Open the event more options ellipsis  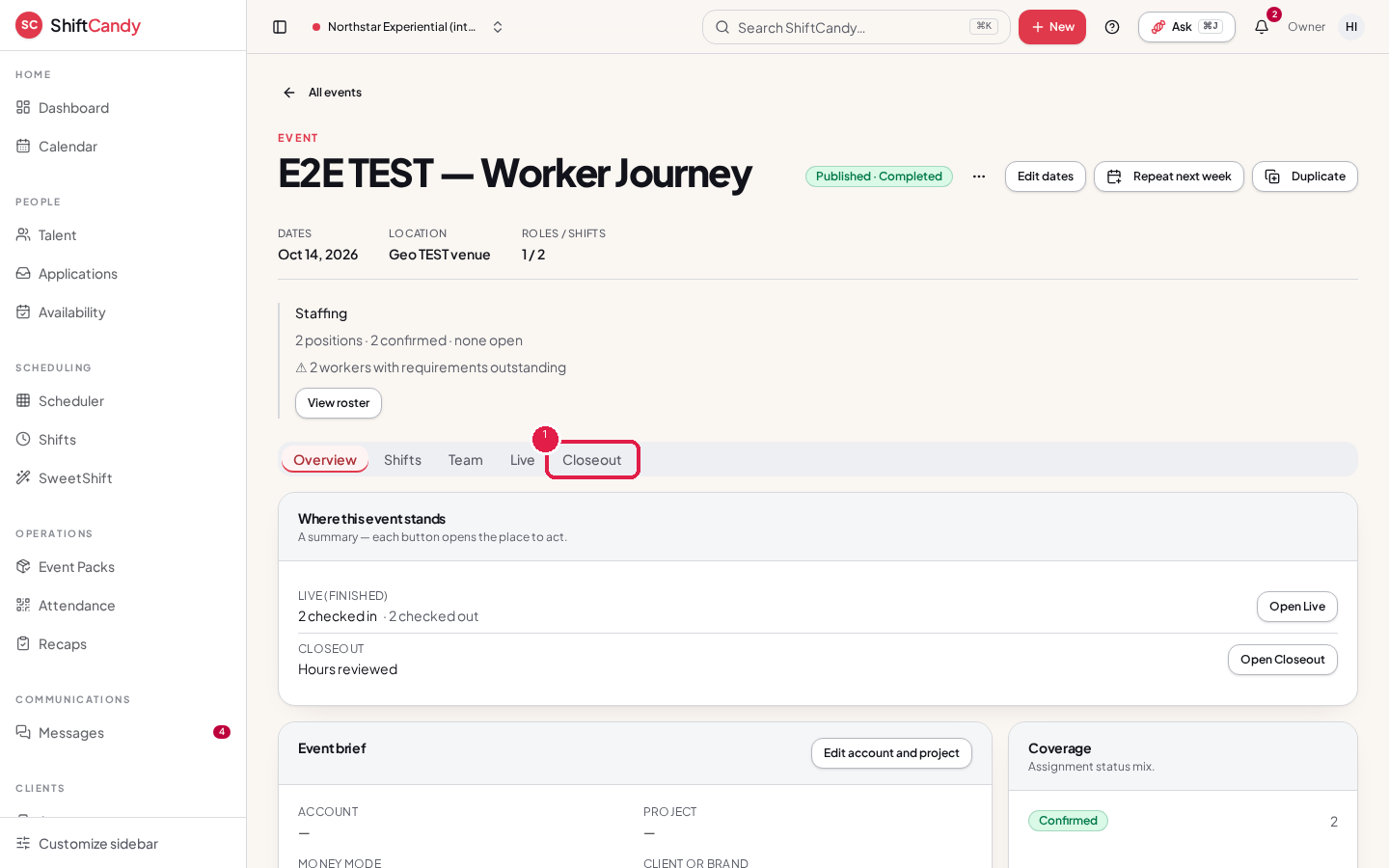click(x=979, y=176)
